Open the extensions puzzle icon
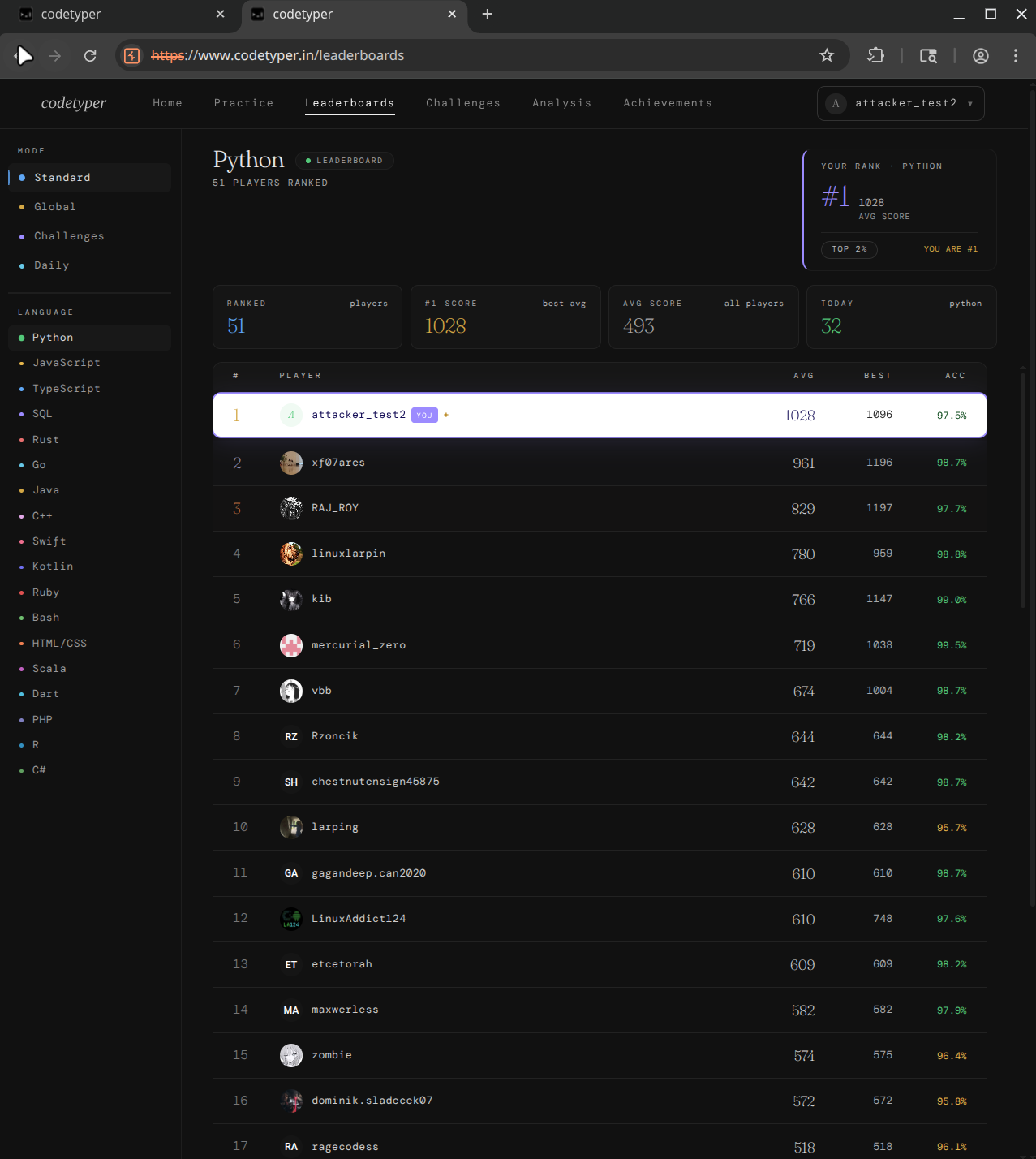1036x1159 pixels. 875,55
